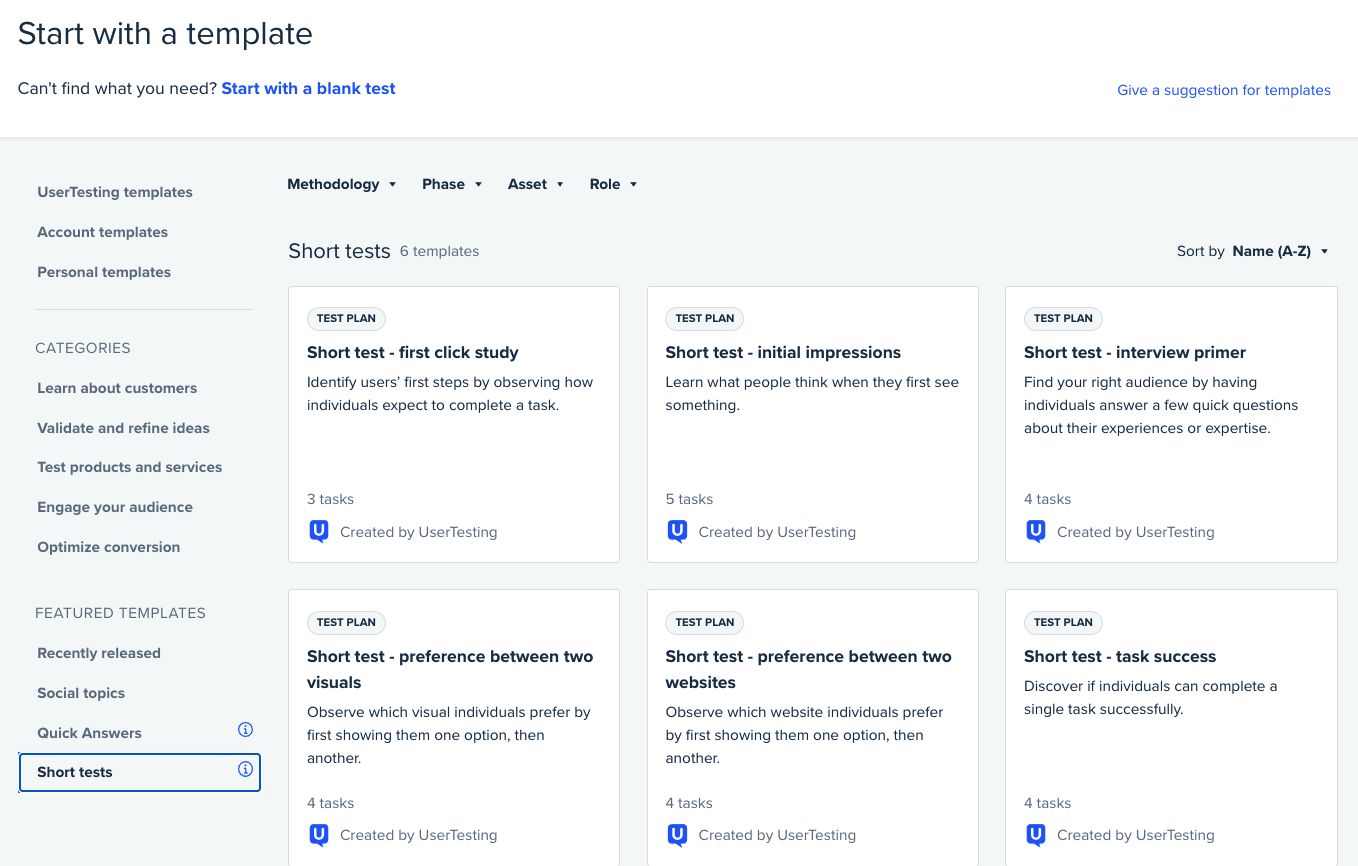Open Short test - preference between two visuals title
This screenshot has width=1358, height=866.
(x=450, y=669)
